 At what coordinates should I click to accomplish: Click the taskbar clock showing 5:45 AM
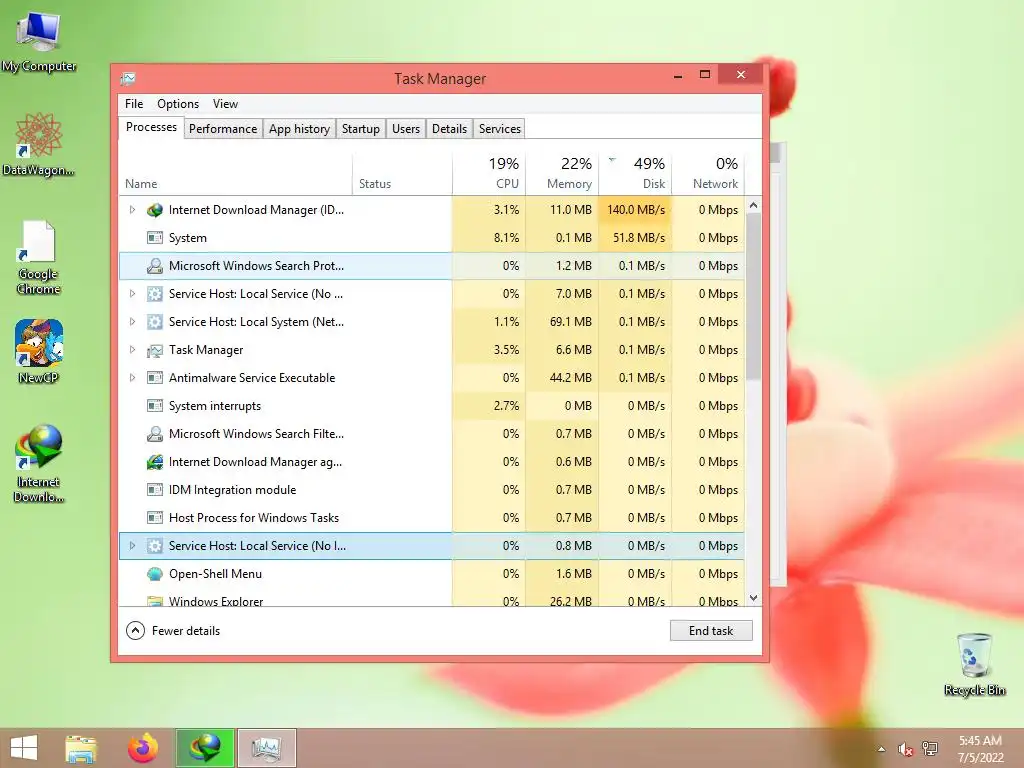pos(980,749)
